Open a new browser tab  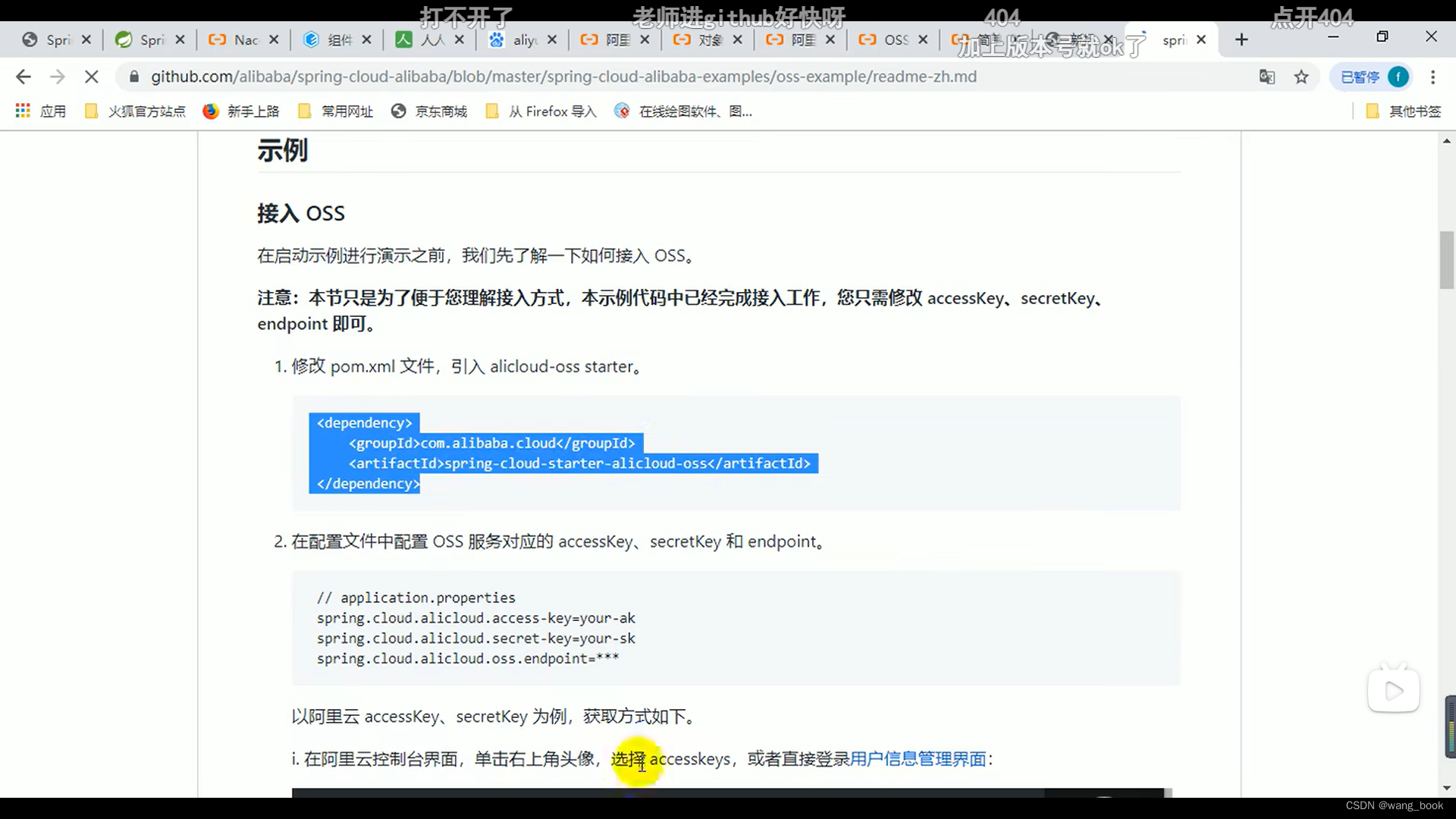point(1241,39)
